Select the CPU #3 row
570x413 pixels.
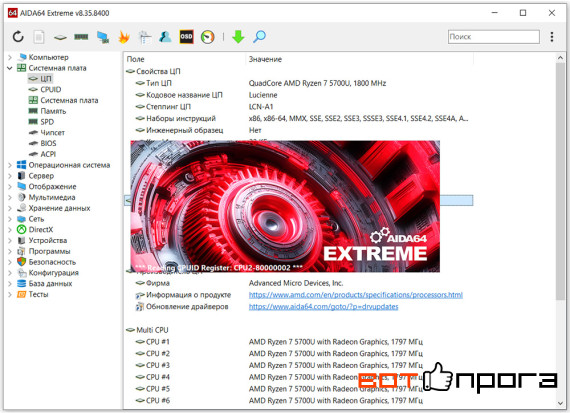(x=298, y=365)
